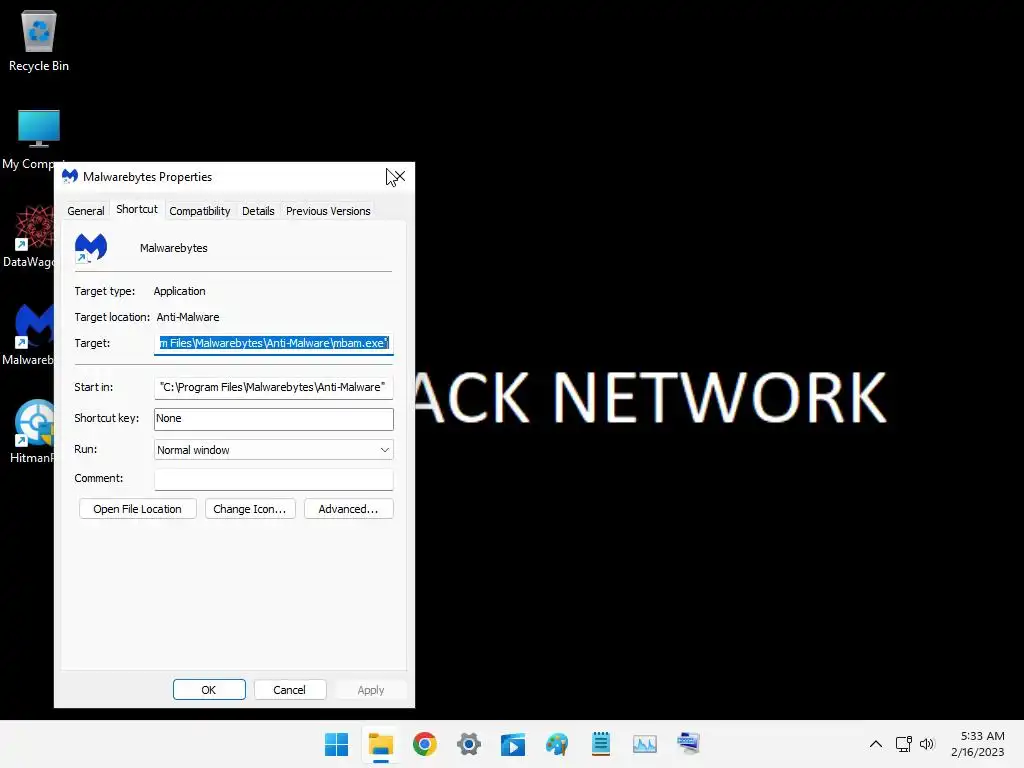Click the Open File Location button
Screen dimensions: 1024x768
[x=137, y=509]
